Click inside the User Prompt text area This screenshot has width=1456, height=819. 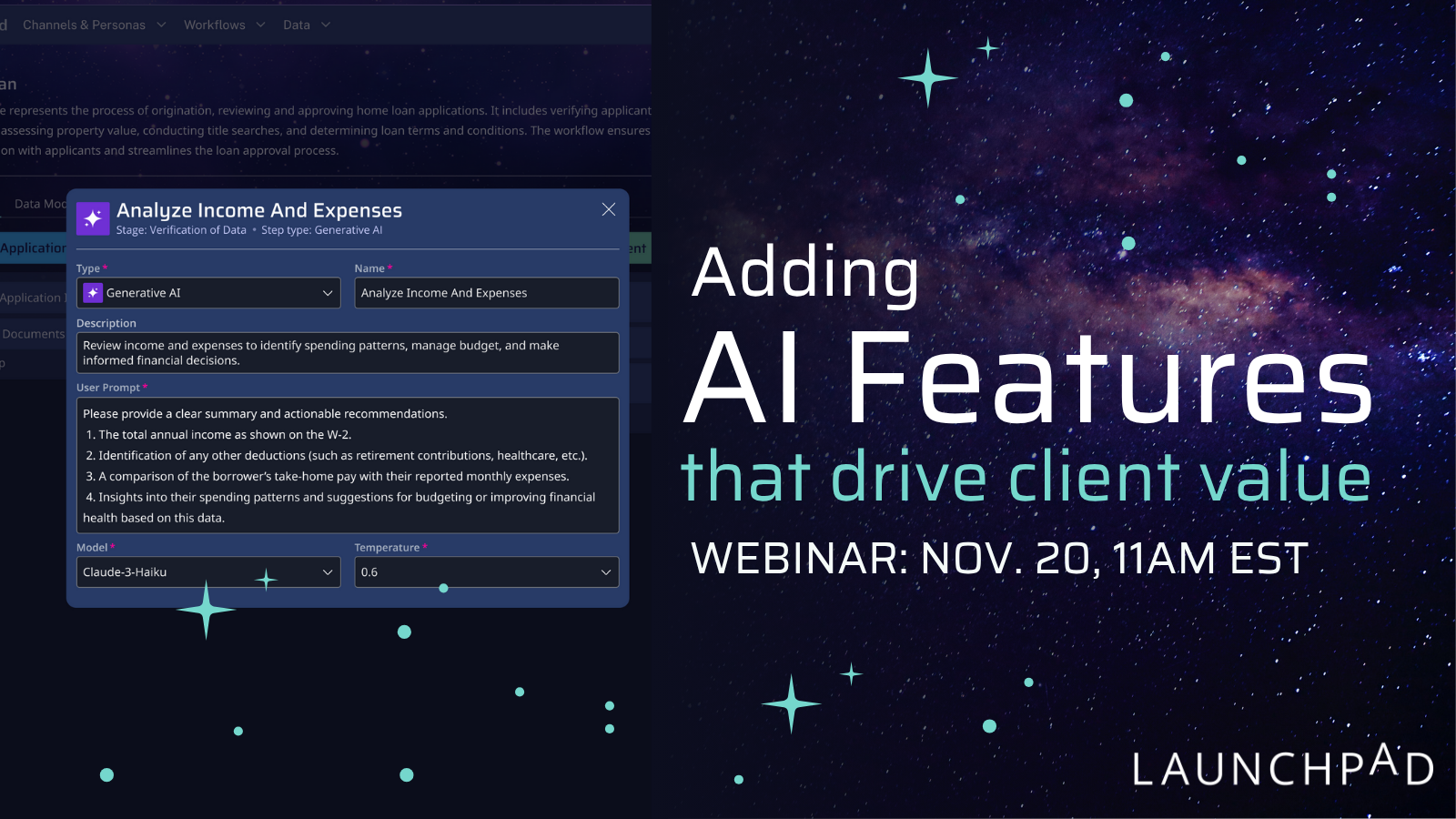pyautogui.click(x=347, y=465)
